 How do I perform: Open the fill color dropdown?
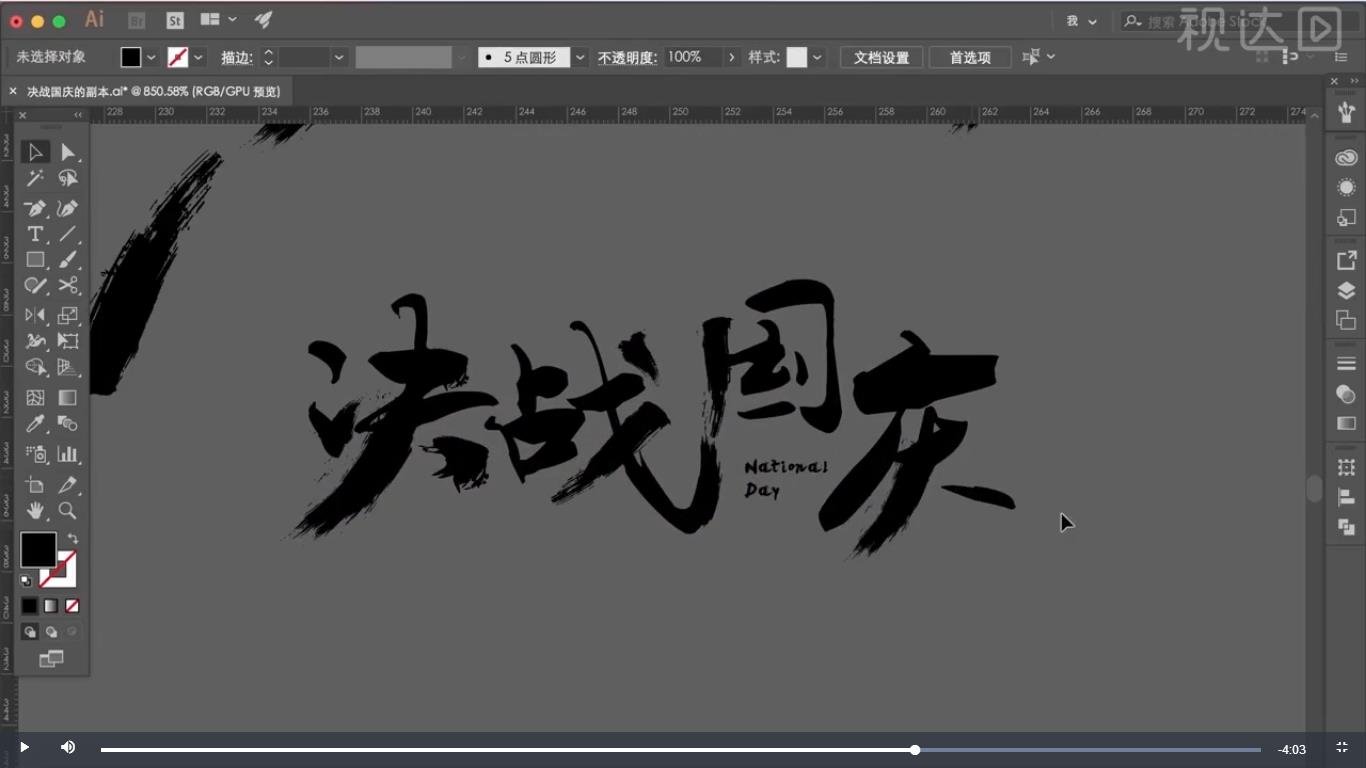click(x=151, y=57)
